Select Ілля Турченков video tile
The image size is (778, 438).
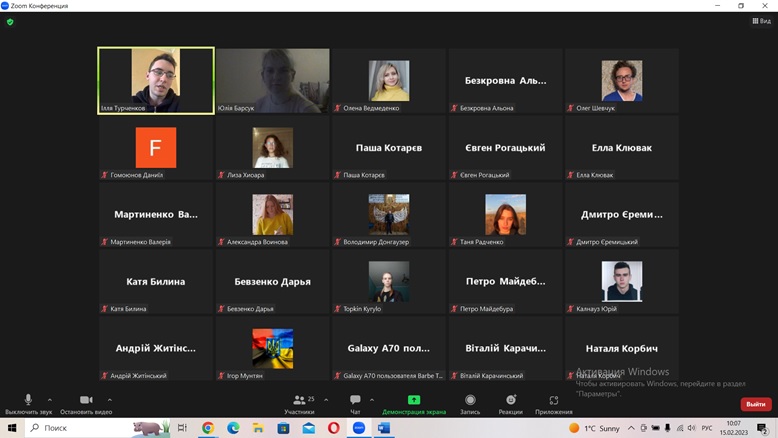(x=156, y=81)
